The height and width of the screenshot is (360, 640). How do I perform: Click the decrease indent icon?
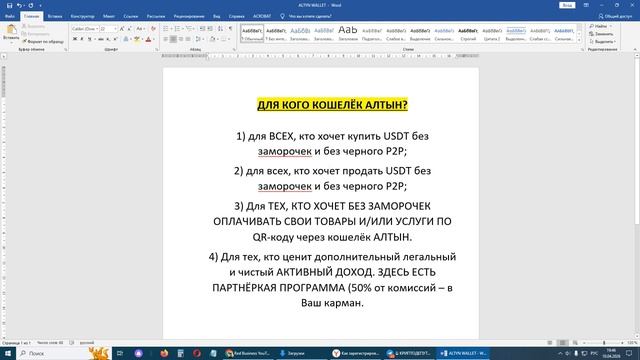click(x=202, y=29)
